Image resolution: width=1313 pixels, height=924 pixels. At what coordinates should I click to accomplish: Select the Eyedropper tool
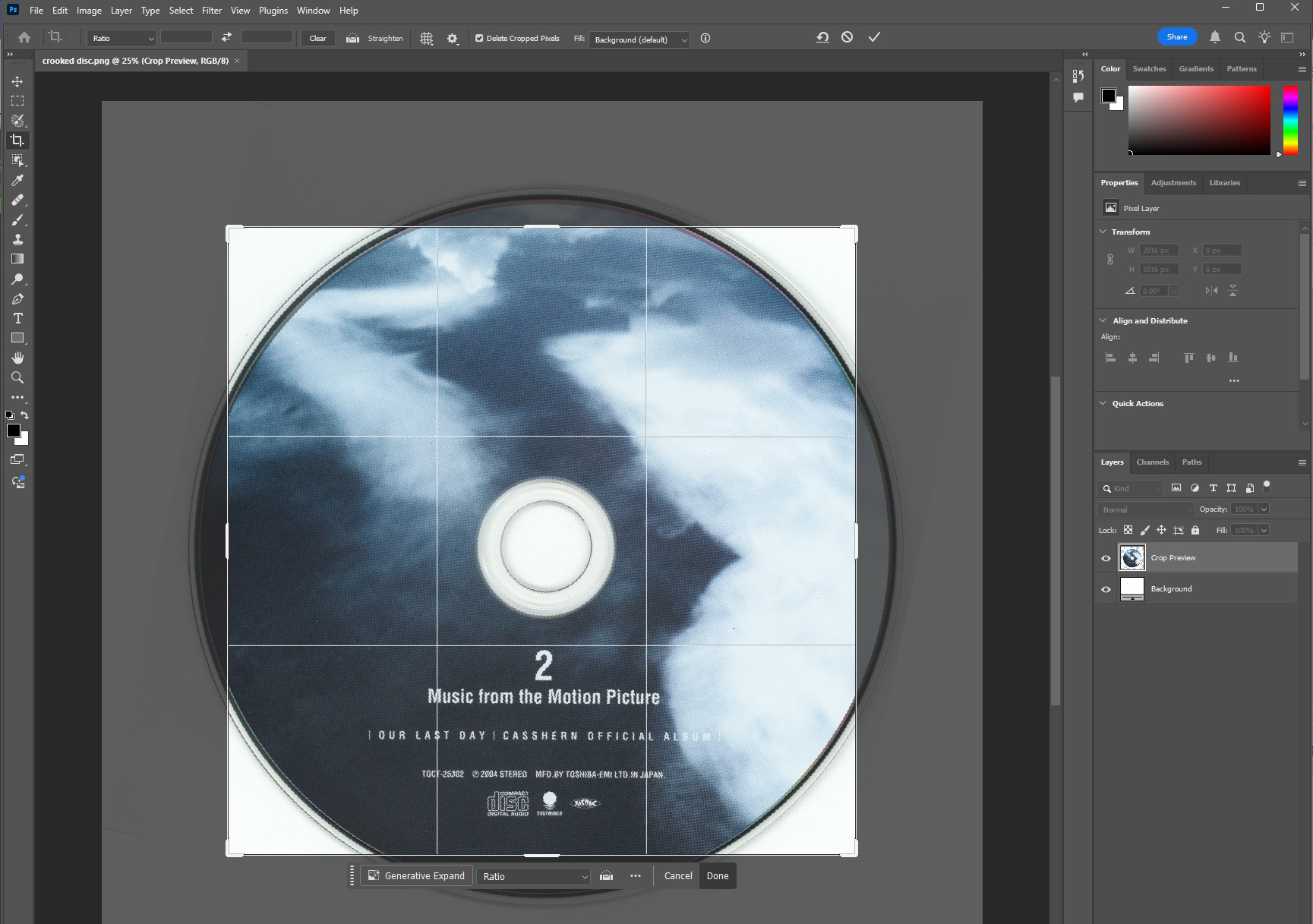click(x=17, y=180)
